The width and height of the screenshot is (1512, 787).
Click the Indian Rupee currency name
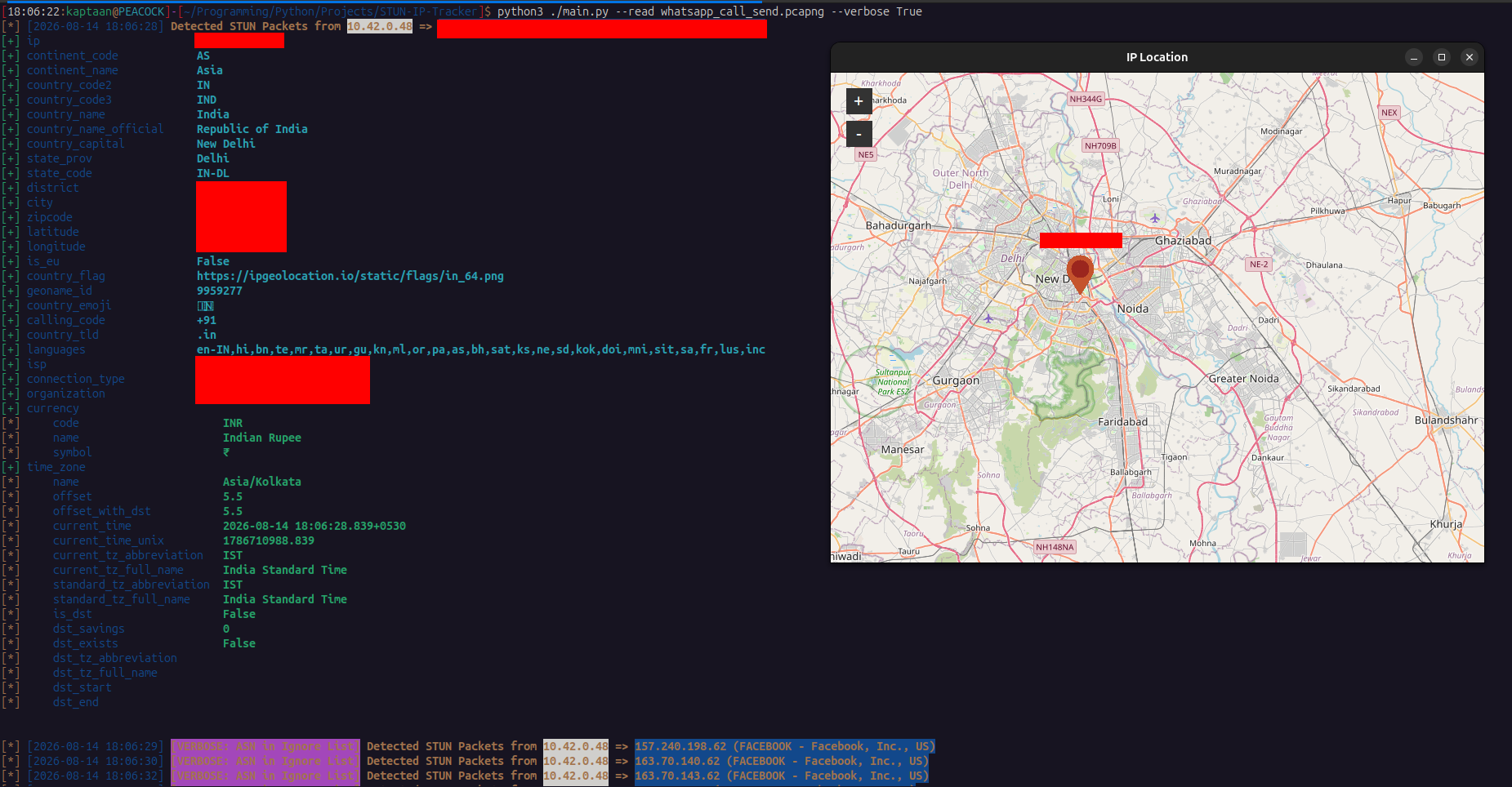click(261, 438)
